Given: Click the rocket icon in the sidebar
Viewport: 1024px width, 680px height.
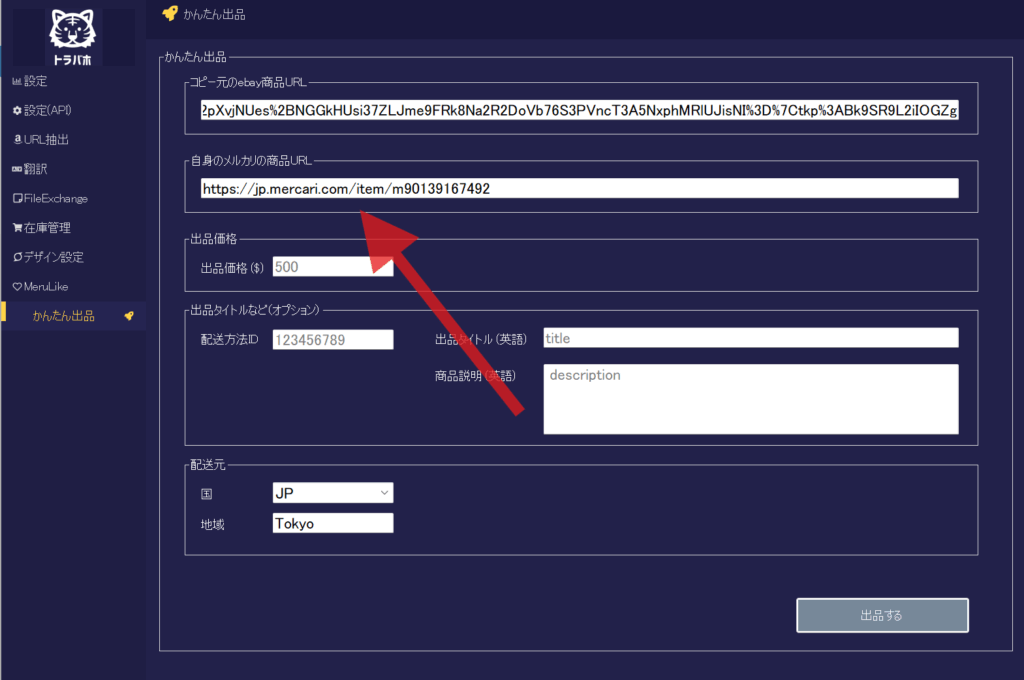Looking at the screenshot, I should point(128,316).
